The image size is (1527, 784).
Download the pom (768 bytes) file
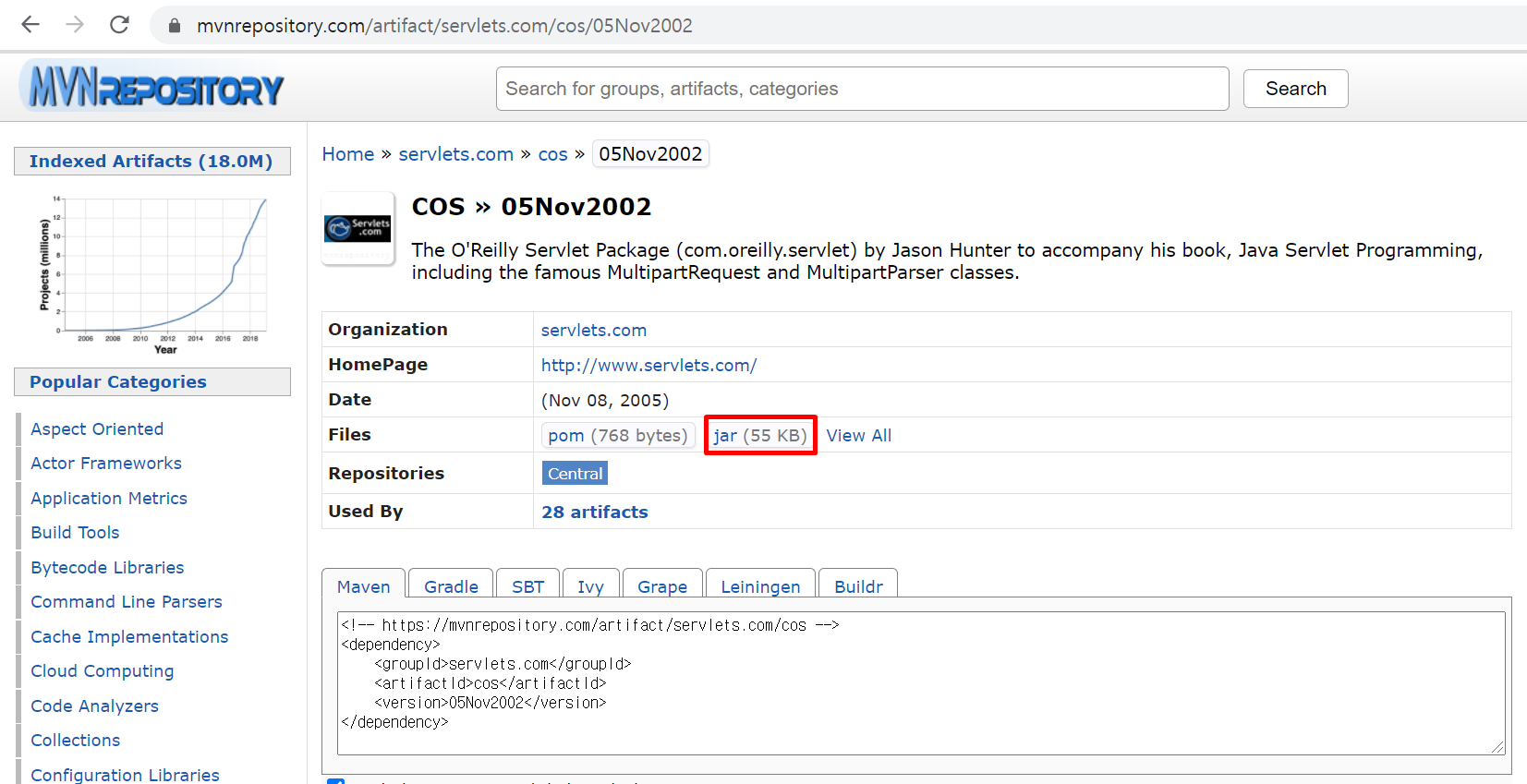(x=618, y=435)
